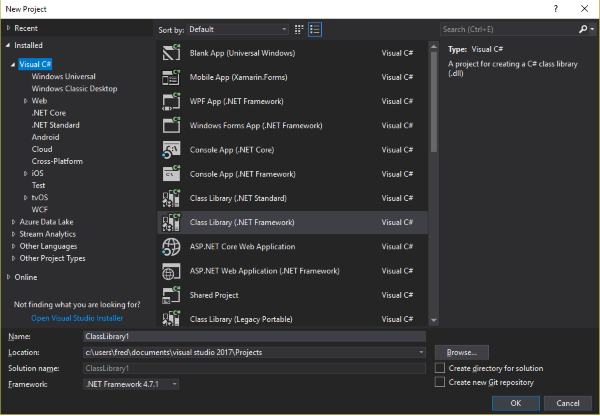
Task: Select WPF App (.NET Framework) name
Action: coord(236,101)
